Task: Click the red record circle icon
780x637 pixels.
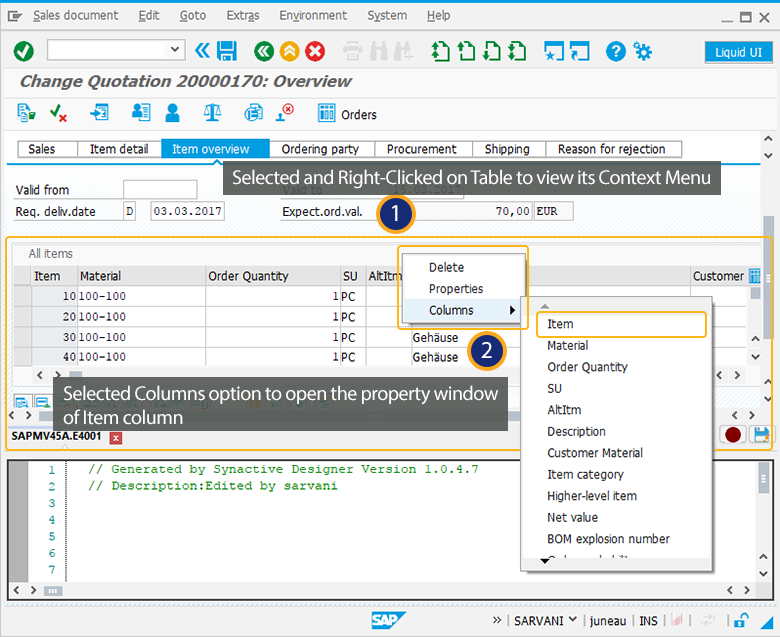Action: 733,434
